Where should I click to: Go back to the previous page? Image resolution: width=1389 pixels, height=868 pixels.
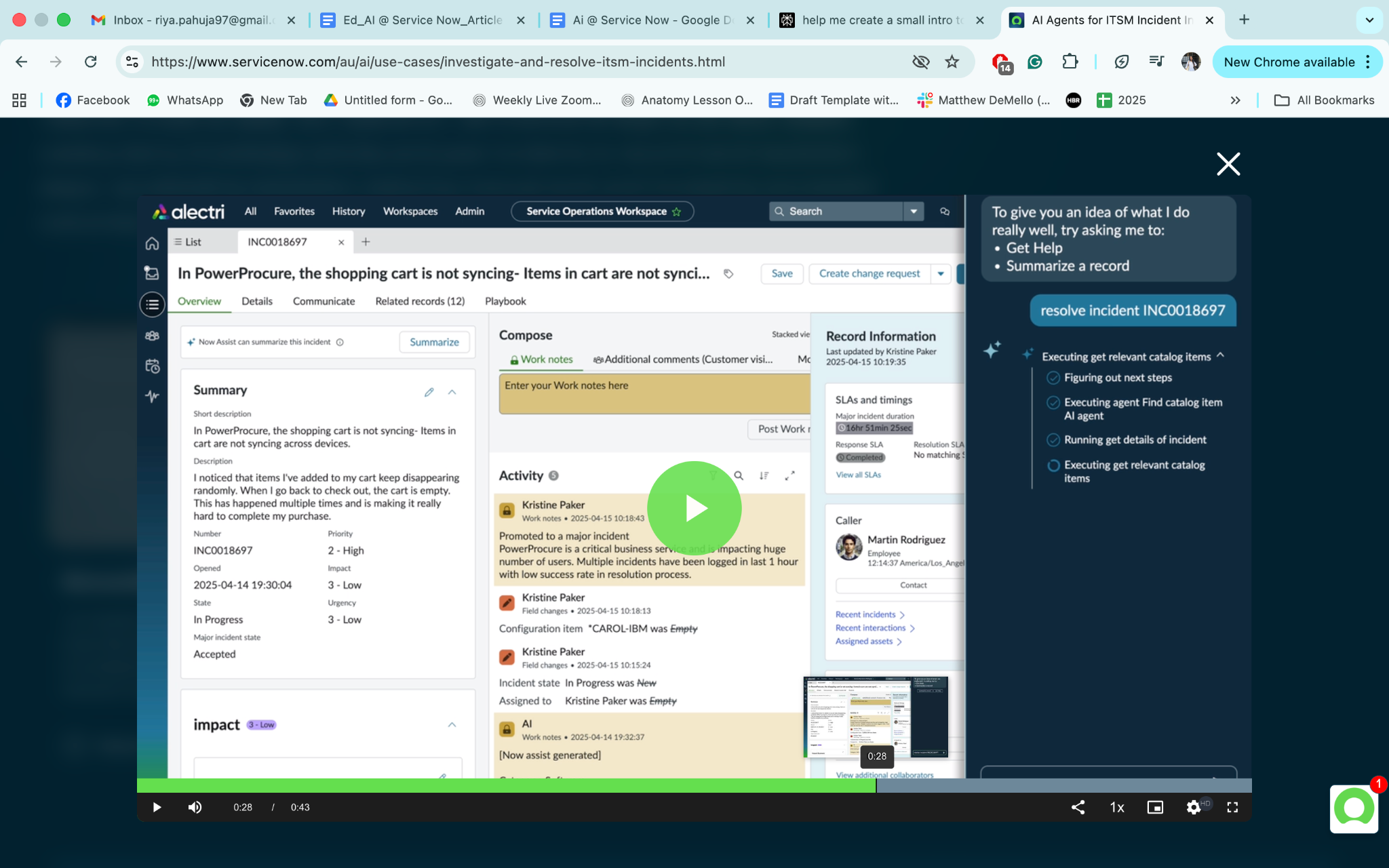(22, 62)
